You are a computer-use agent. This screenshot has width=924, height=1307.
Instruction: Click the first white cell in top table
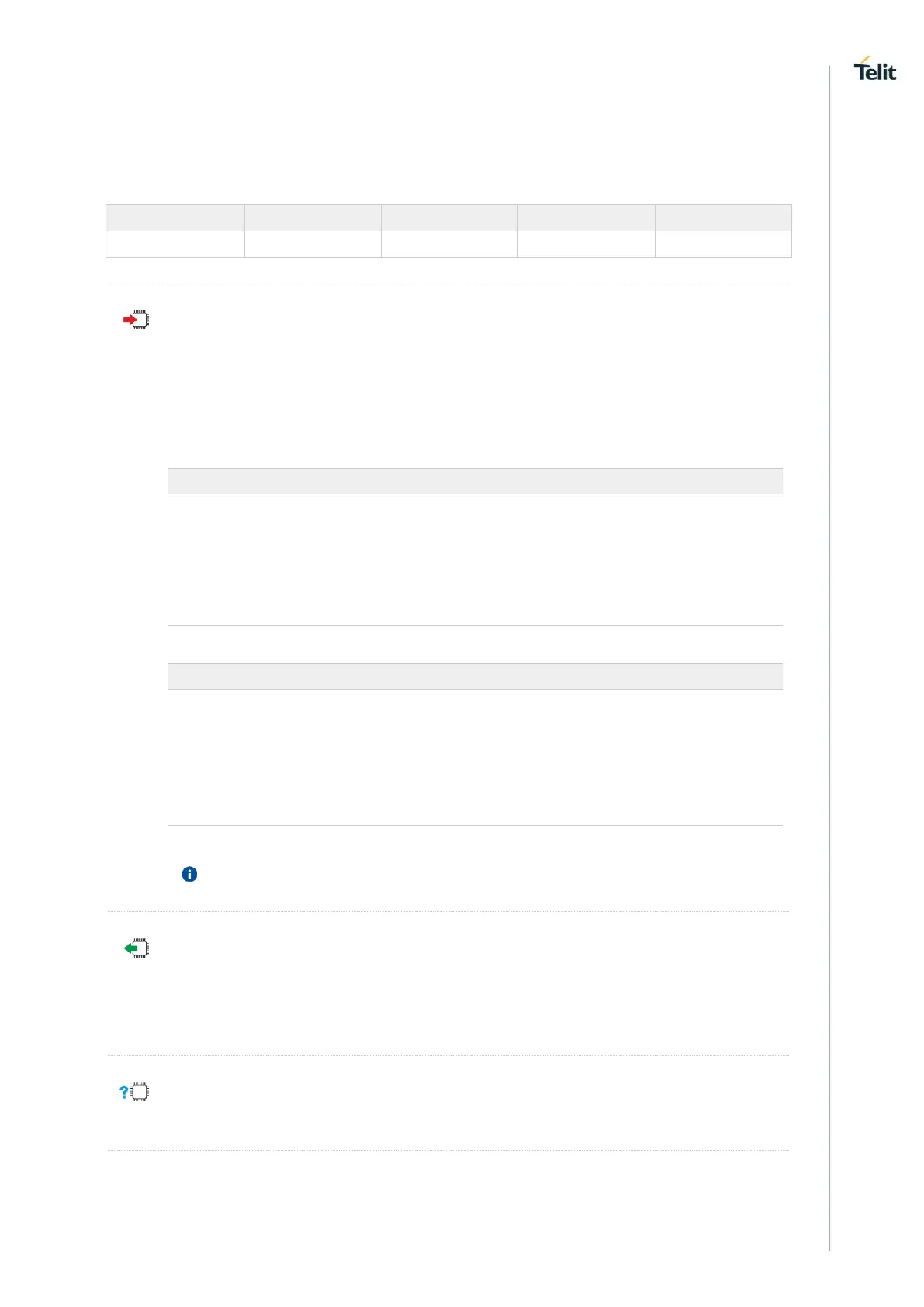point(175,244)
